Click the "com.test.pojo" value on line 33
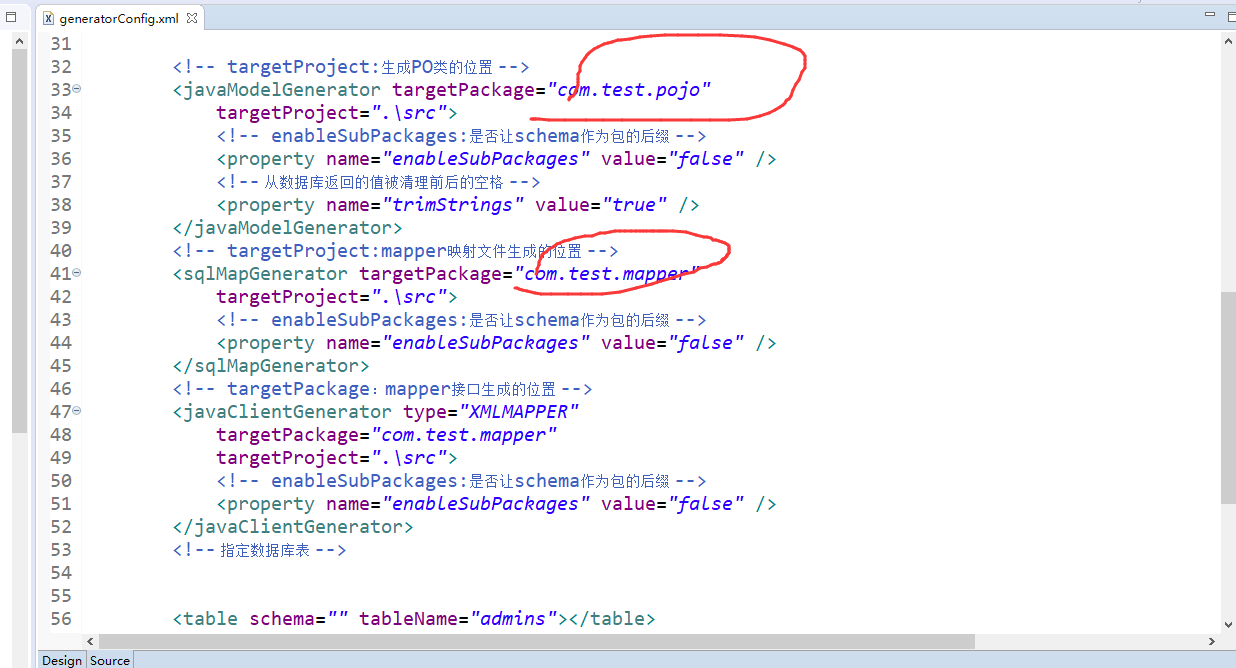 click(629, 90)
